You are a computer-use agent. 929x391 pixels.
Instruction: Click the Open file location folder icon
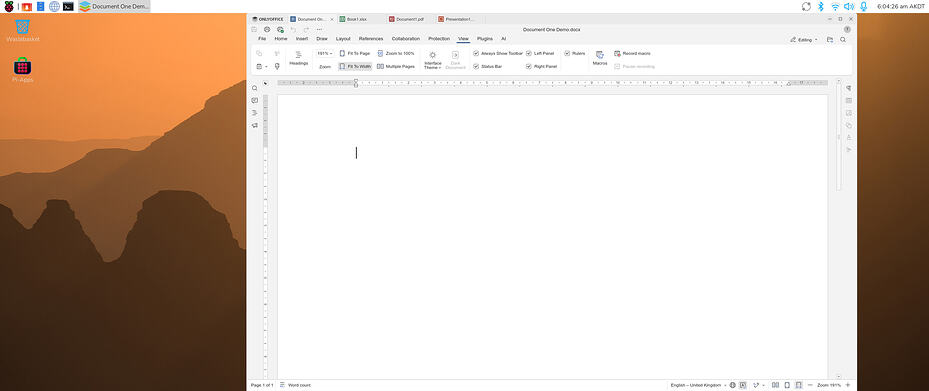(x=830, y=40)
